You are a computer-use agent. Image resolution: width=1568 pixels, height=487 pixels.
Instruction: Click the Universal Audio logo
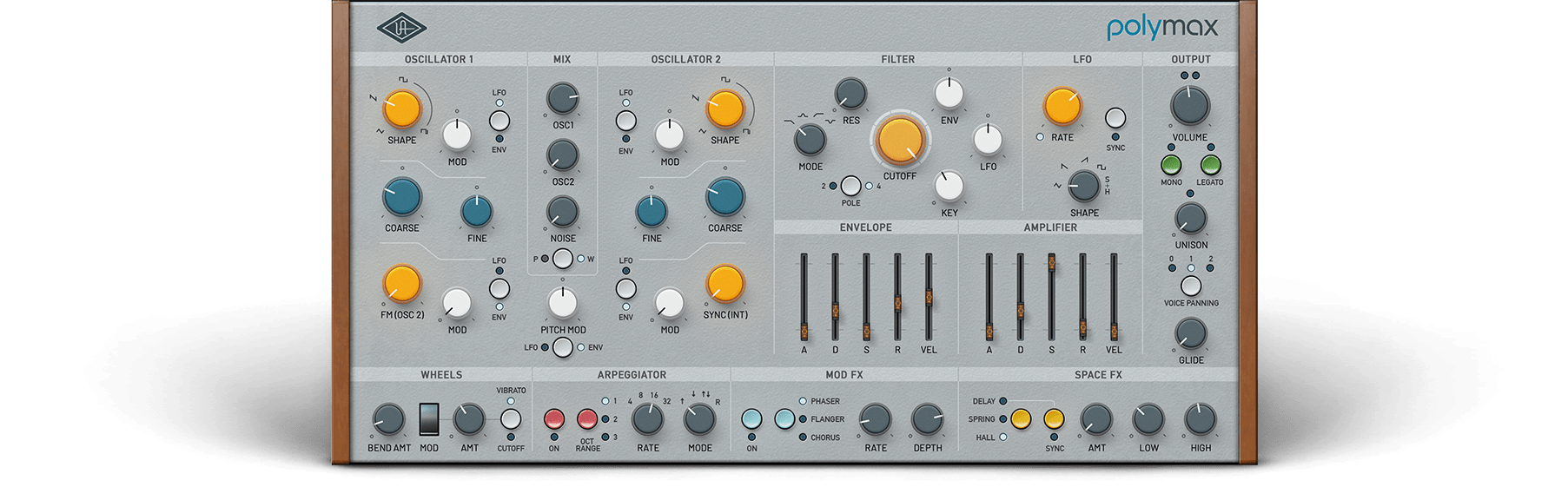(401, 28)
